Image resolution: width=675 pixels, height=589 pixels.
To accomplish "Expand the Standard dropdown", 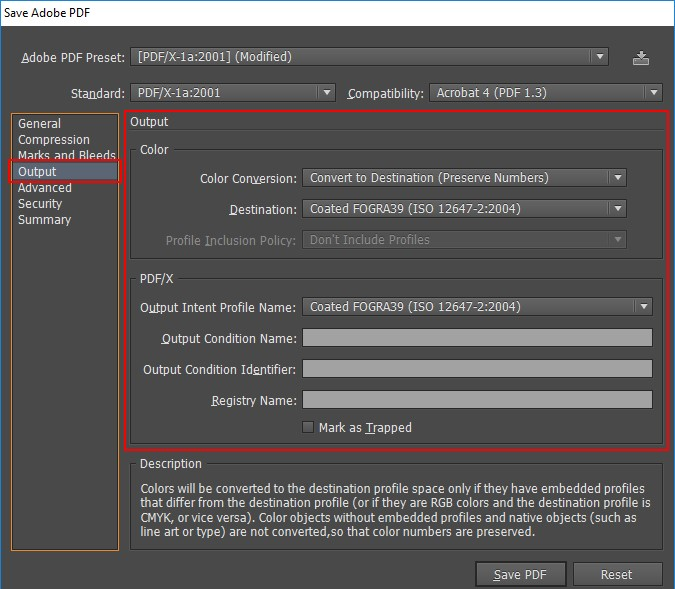I will tap(232, 93).
